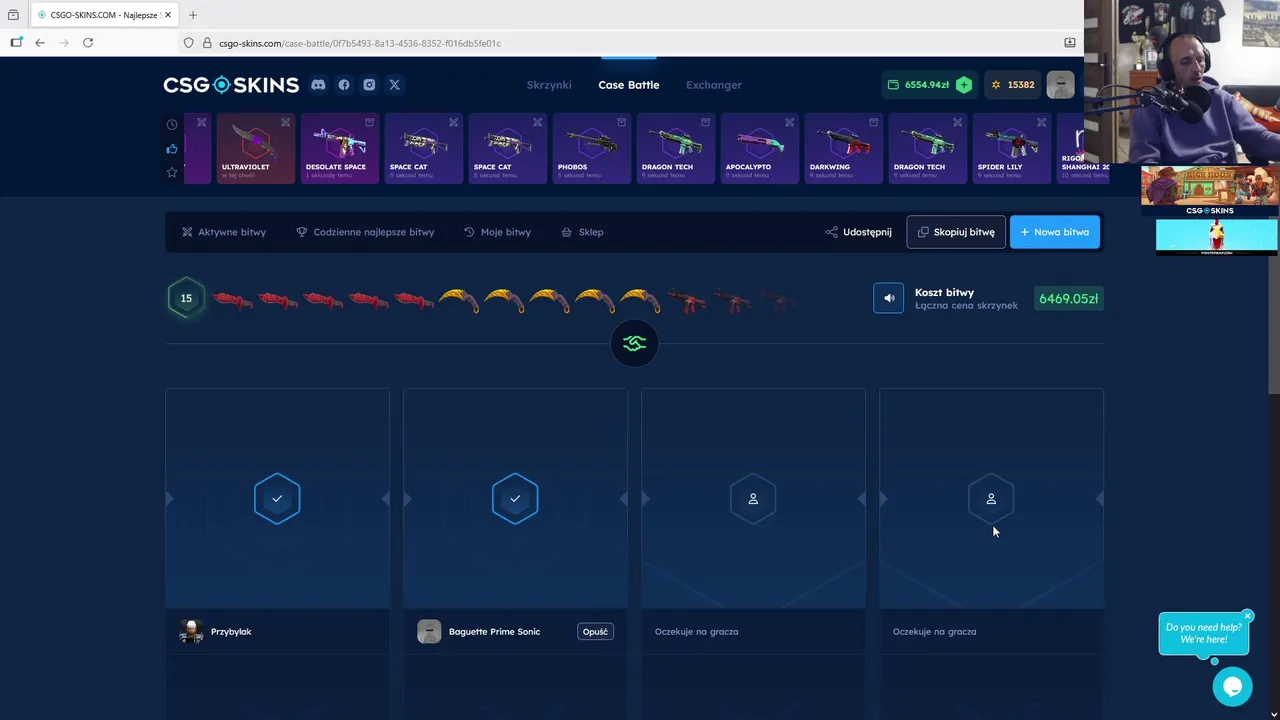Open Przybylak's player avatar
1280x720 pixels.
191,631
